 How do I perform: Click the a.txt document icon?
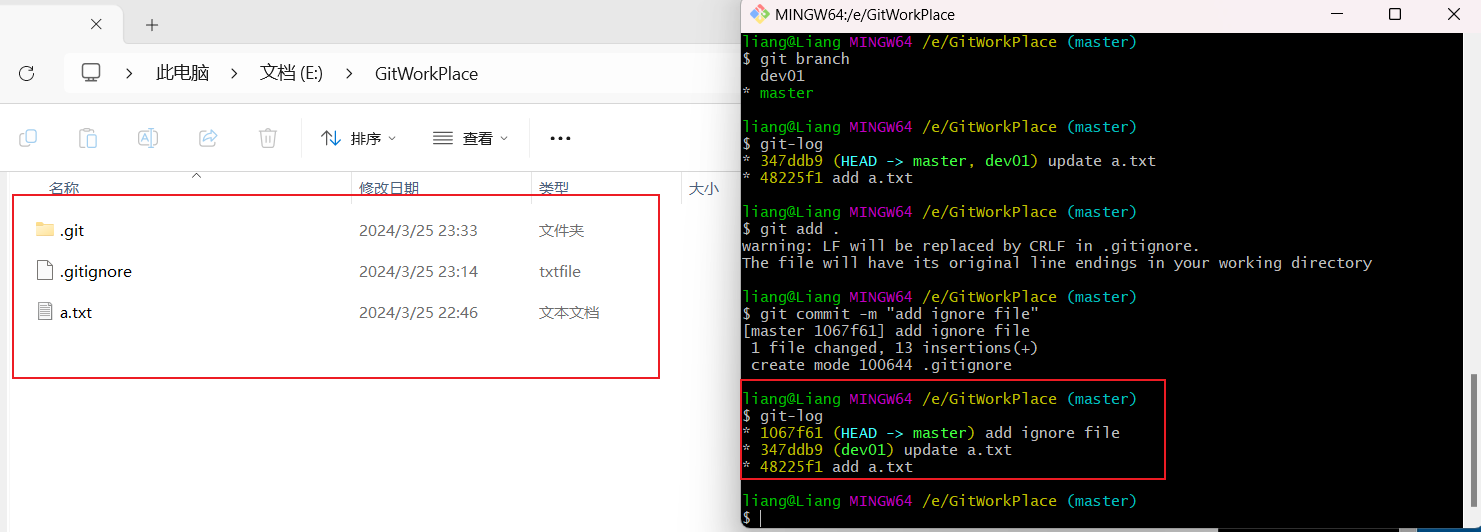click(x=44, y=312)
